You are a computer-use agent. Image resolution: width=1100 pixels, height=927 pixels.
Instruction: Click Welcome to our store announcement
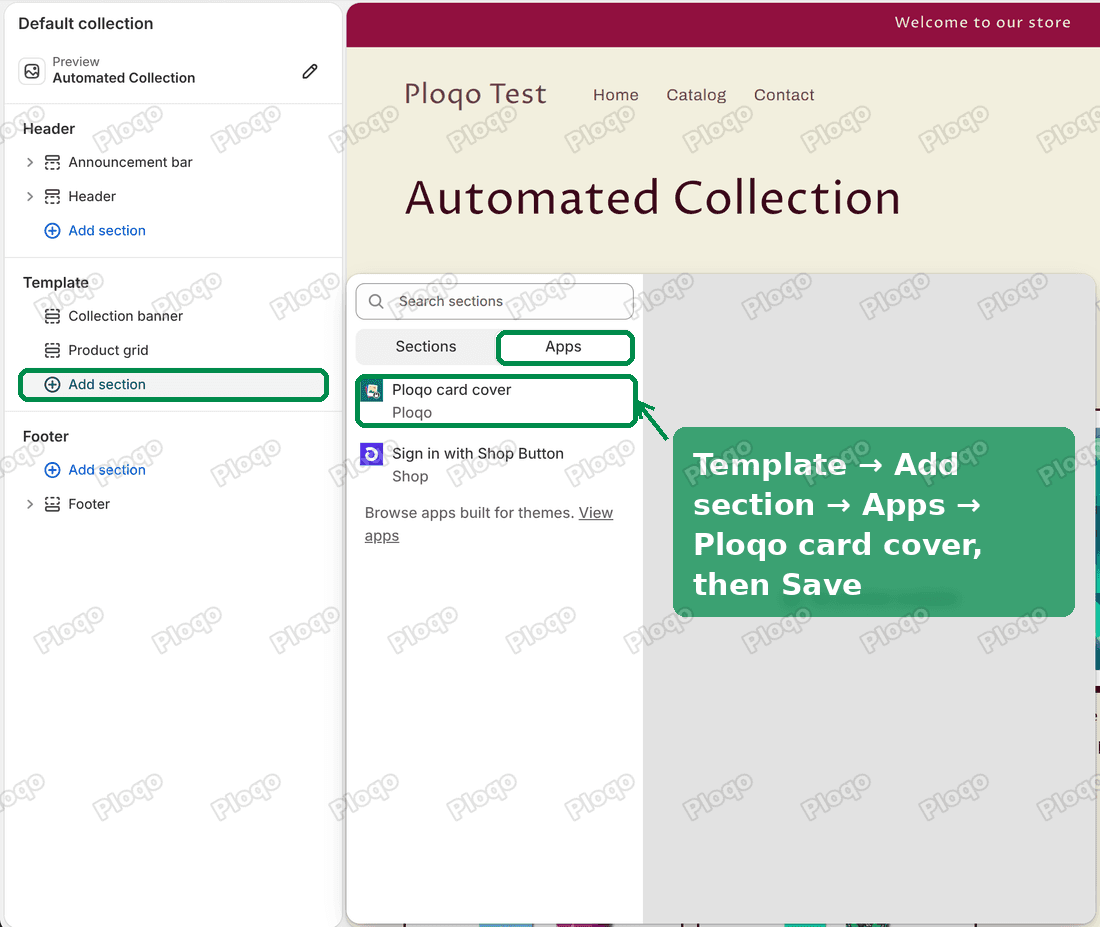coord(983,22)
